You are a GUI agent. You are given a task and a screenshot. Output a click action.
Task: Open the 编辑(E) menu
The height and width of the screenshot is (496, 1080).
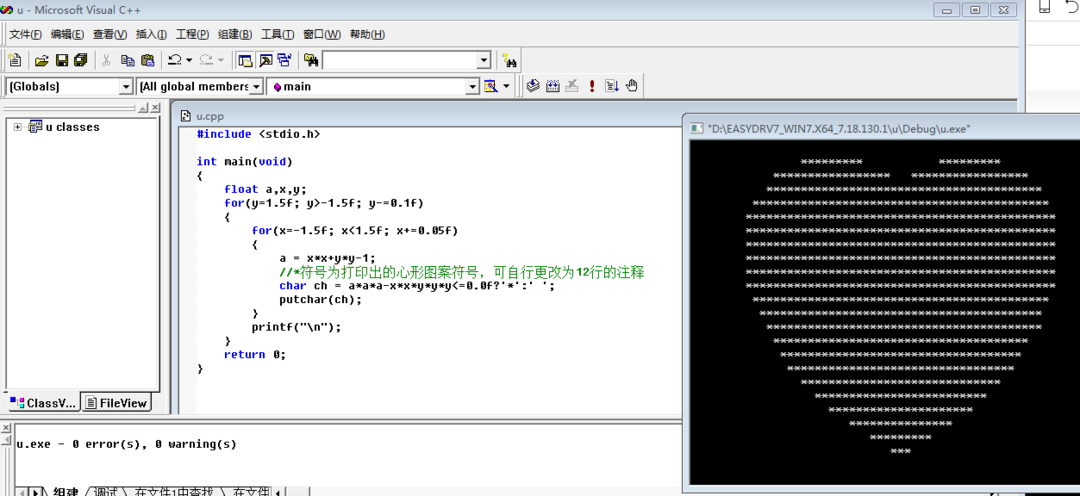tap(68, 34)
